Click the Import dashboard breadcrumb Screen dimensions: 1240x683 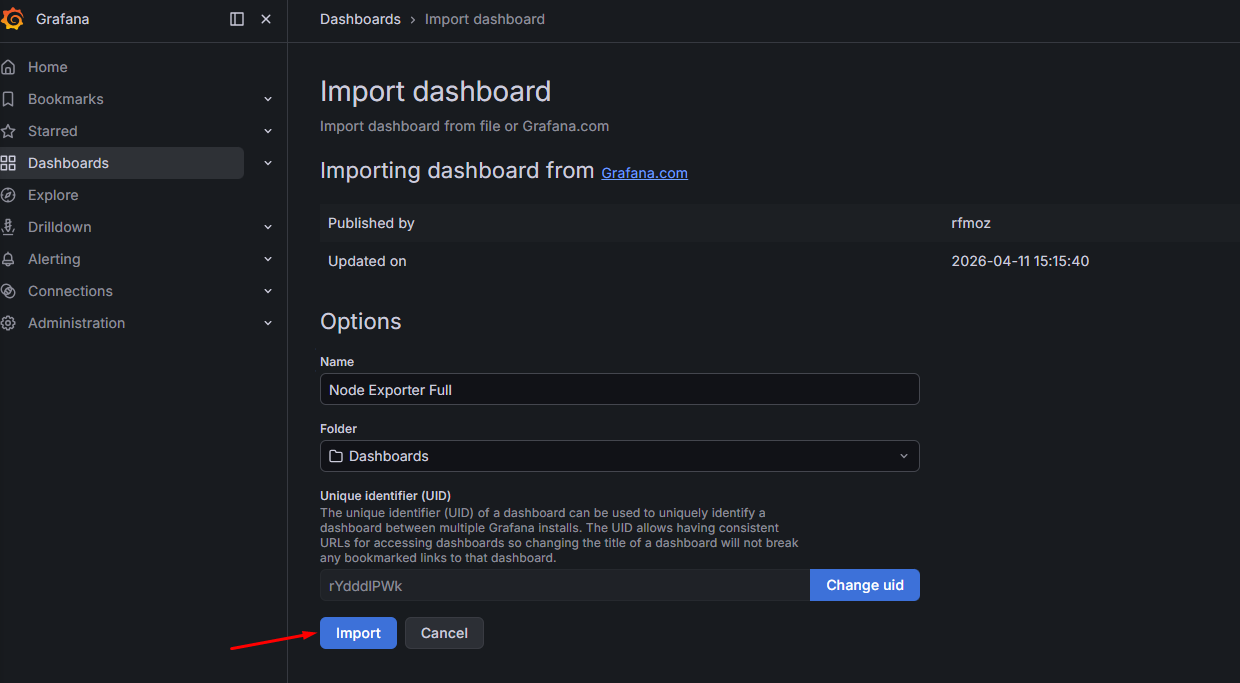485,19
